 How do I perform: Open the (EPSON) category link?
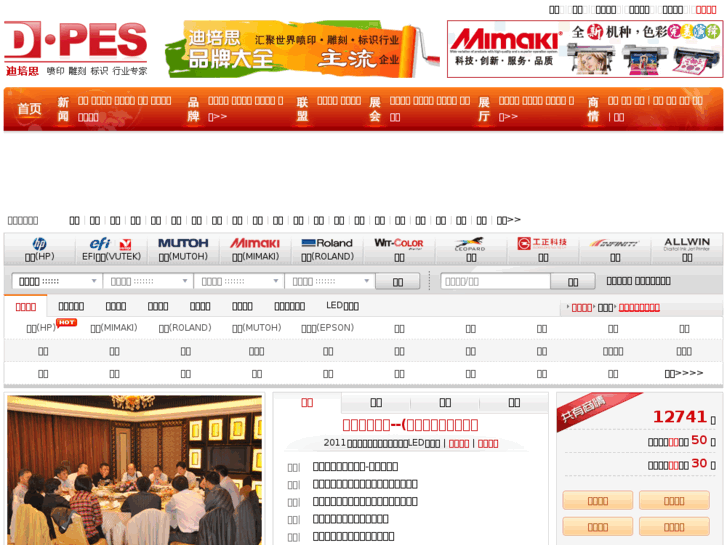327,328
